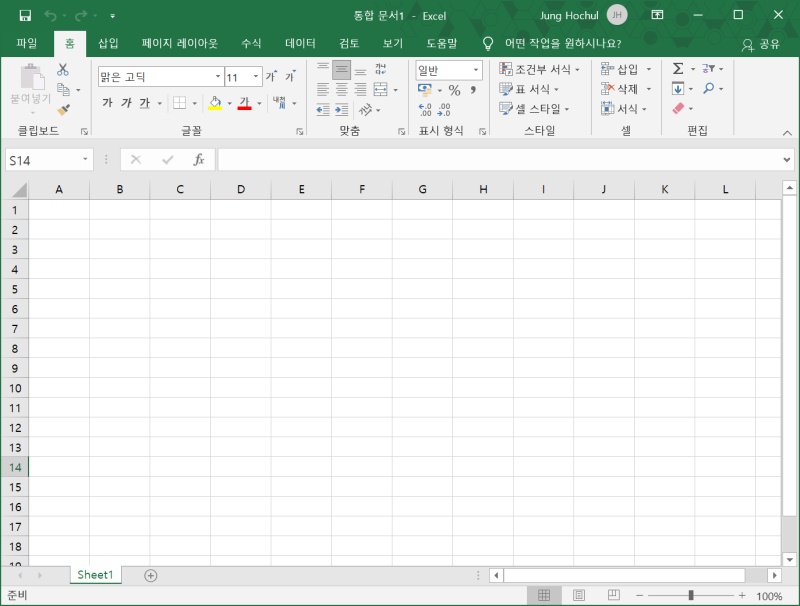
Task: Open the font name dropdown
Action: point(218,77)
